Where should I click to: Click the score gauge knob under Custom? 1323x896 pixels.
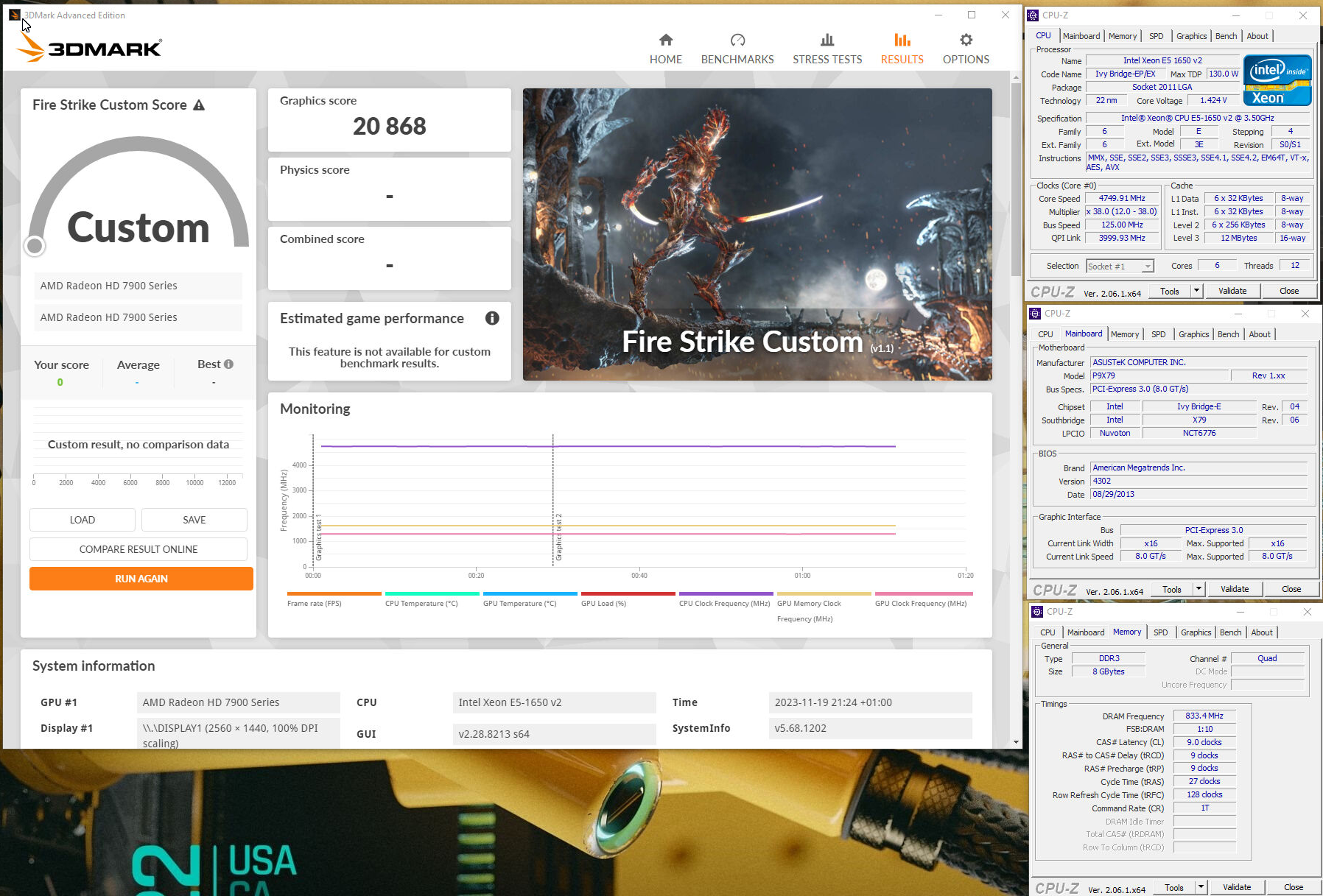pos(35,246)
